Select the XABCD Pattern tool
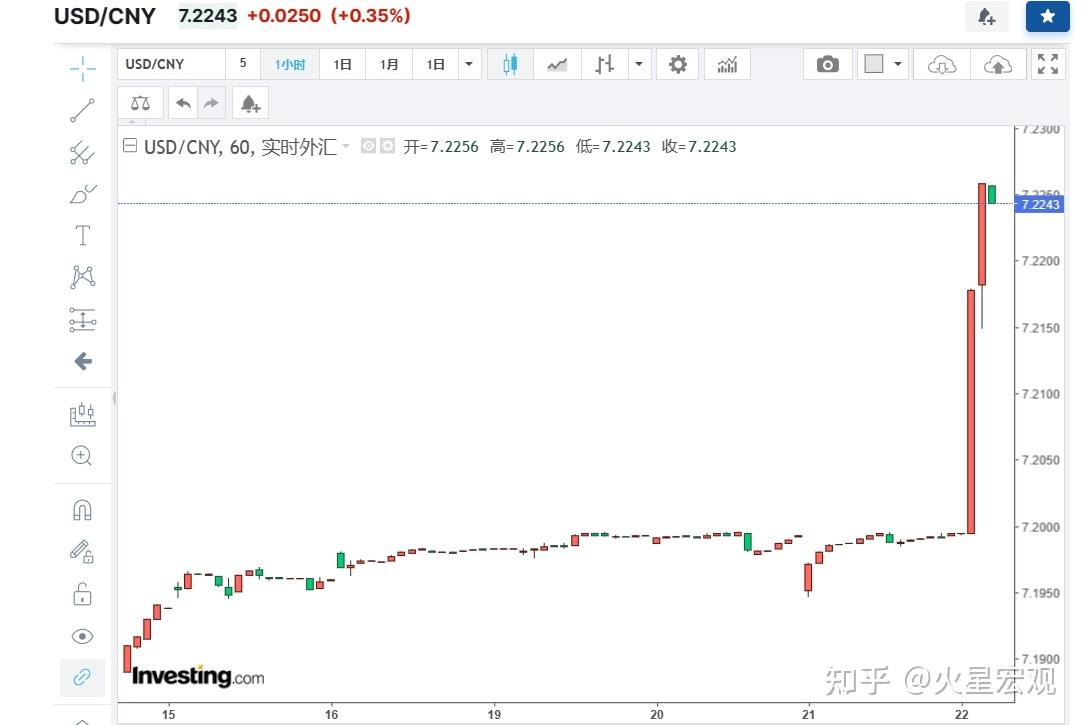 82,277
